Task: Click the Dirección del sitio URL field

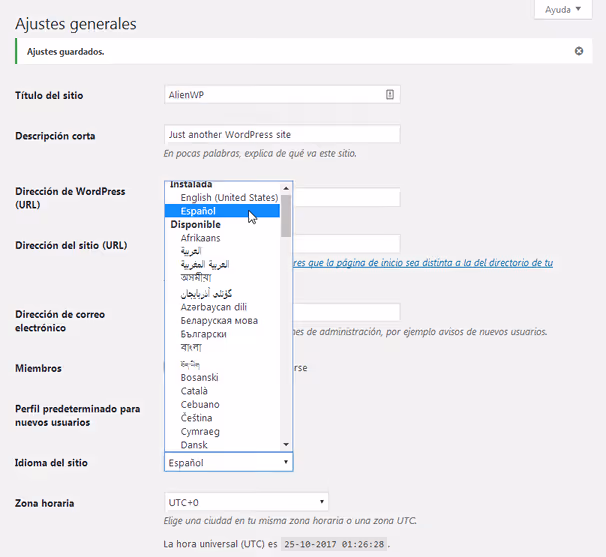Action: coord(346,244)
